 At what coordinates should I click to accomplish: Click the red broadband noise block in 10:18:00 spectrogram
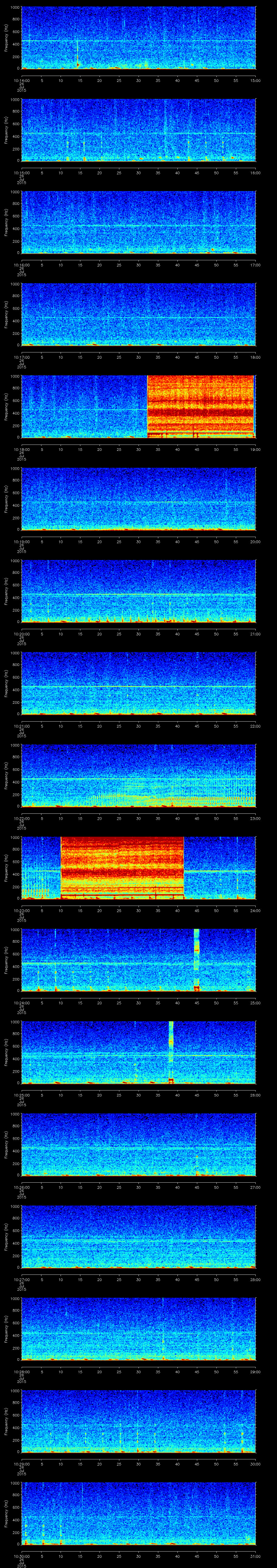click(200, 407)
